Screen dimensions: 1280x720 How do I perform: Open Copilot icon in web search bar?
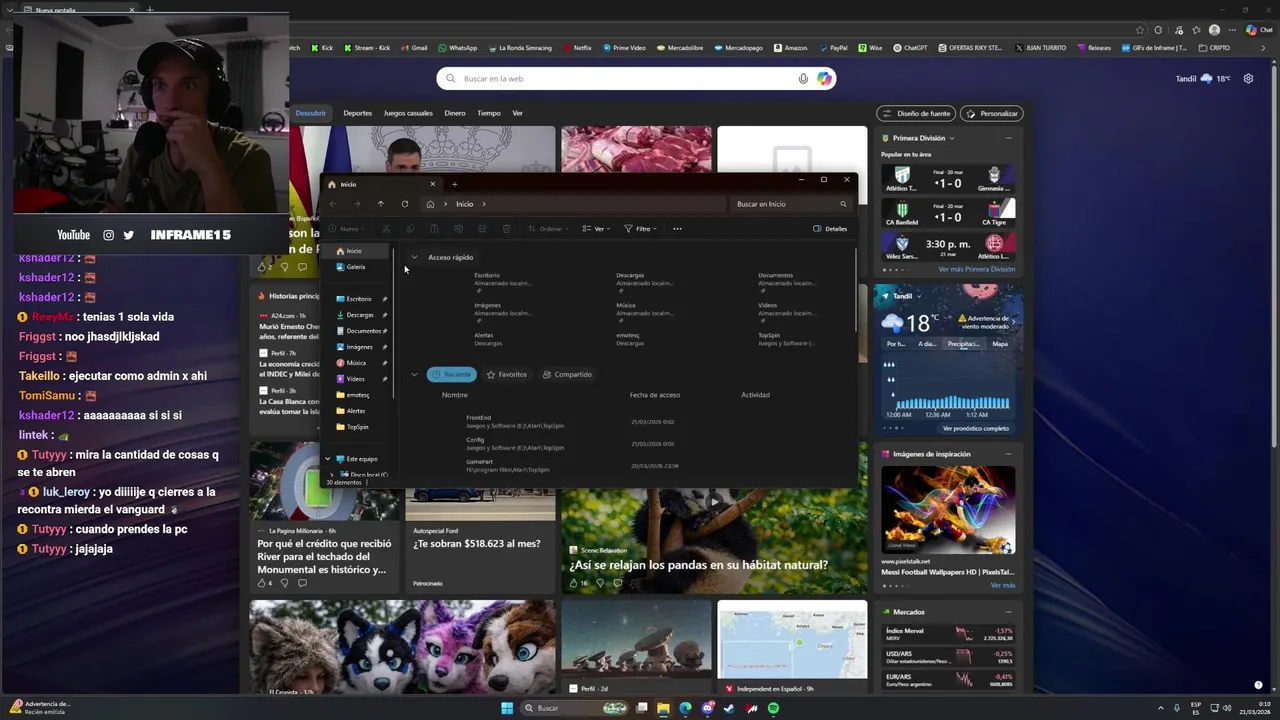pyautogui.click(x=824, y=79)
